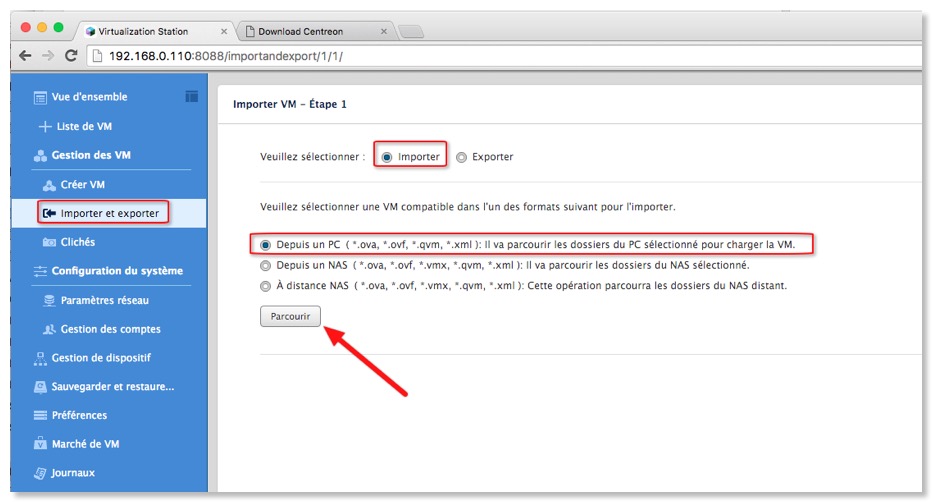Screen dimensions: 932x502
Task: Choose the Depuis un NAS radio option
Action: point(265,266)
